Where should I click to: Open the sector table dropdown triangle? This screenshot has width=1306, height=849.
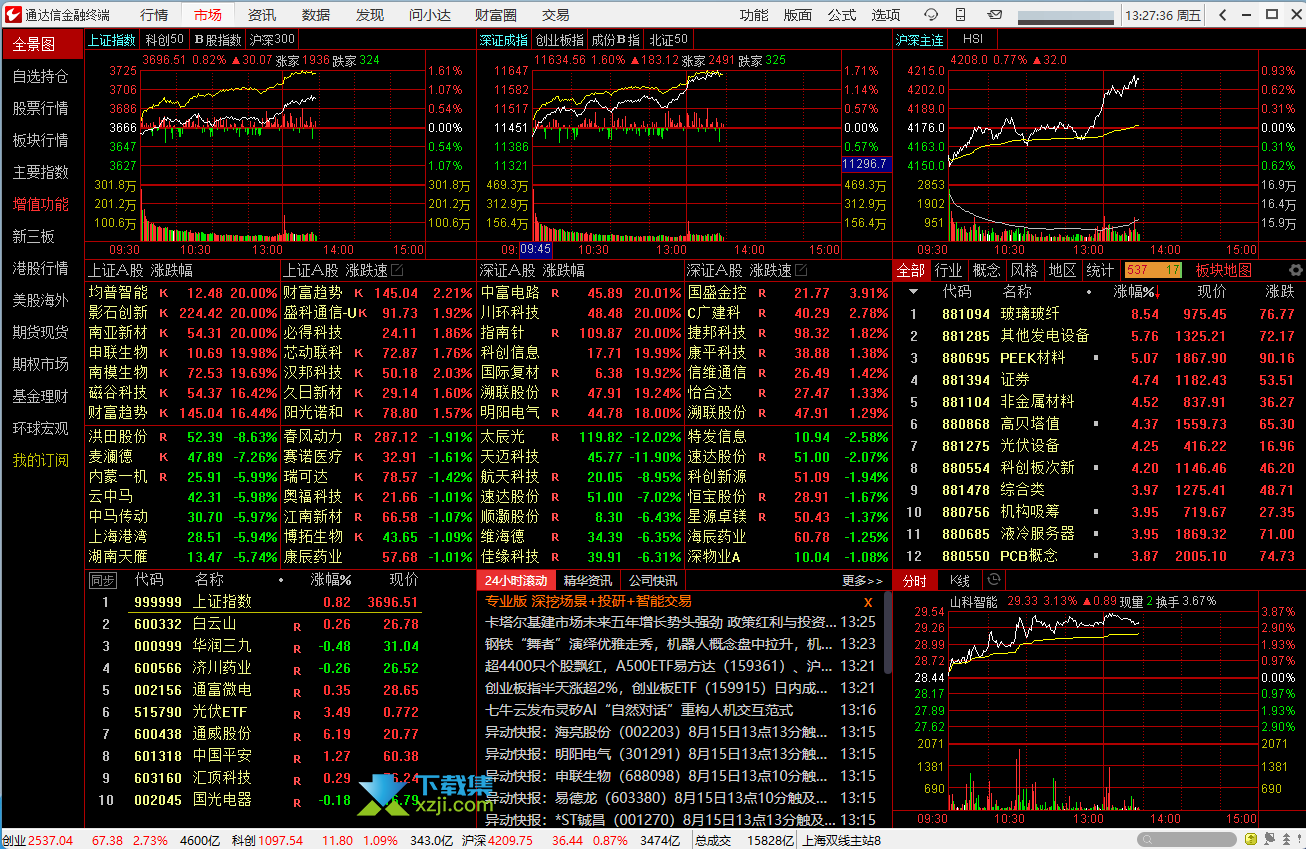click(912, 292)
